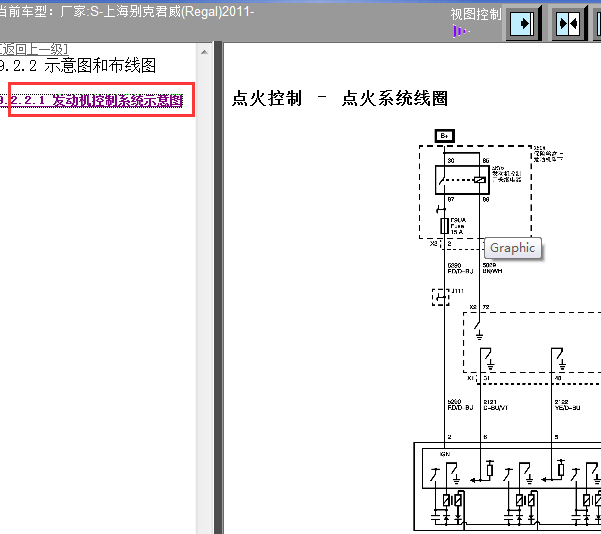
Task: Click the fuse 15A symbol in diagram
Action: coord(444,226)
